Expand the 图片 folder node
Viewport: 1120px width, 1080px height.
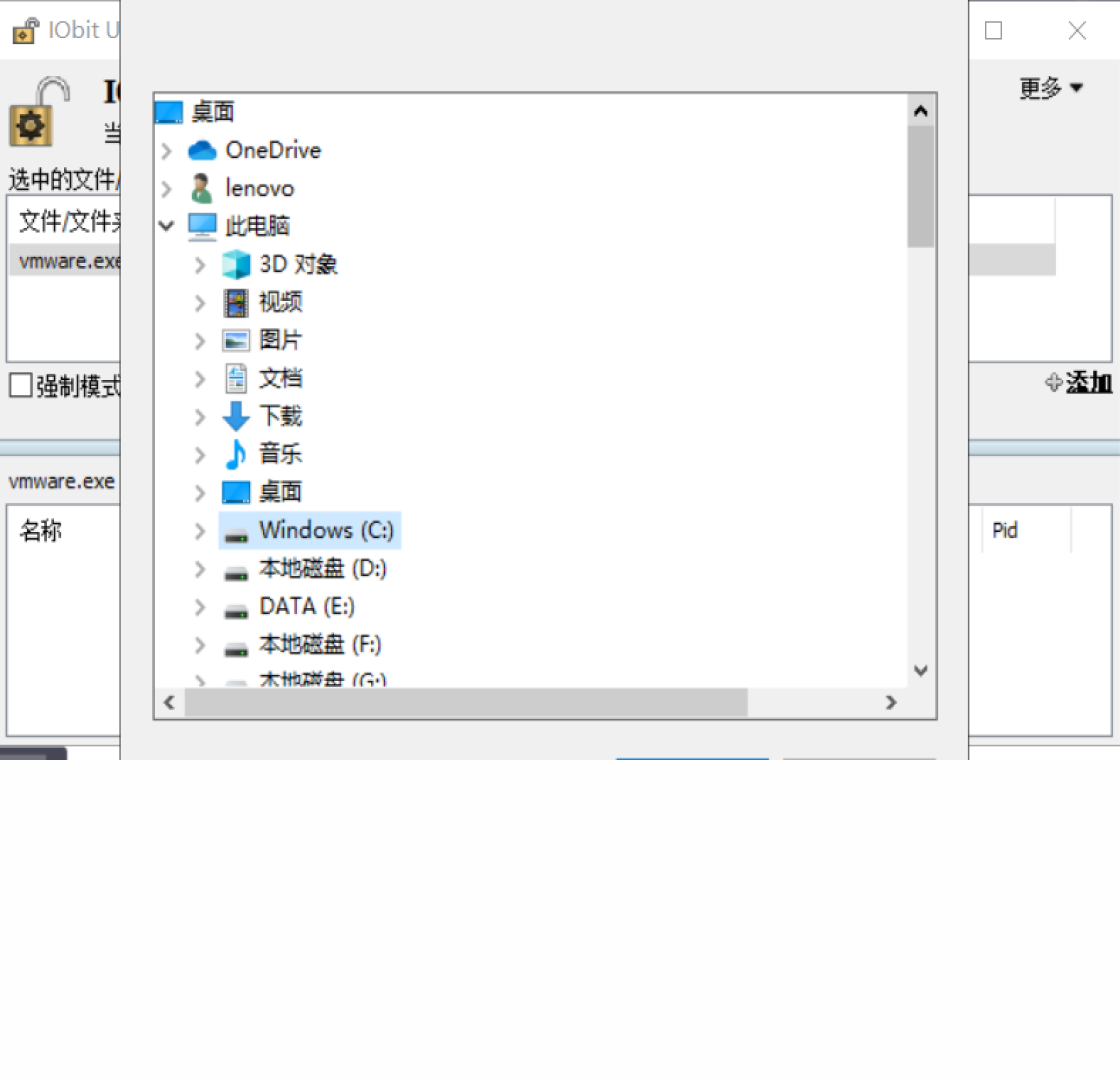(x=200, y=341)
